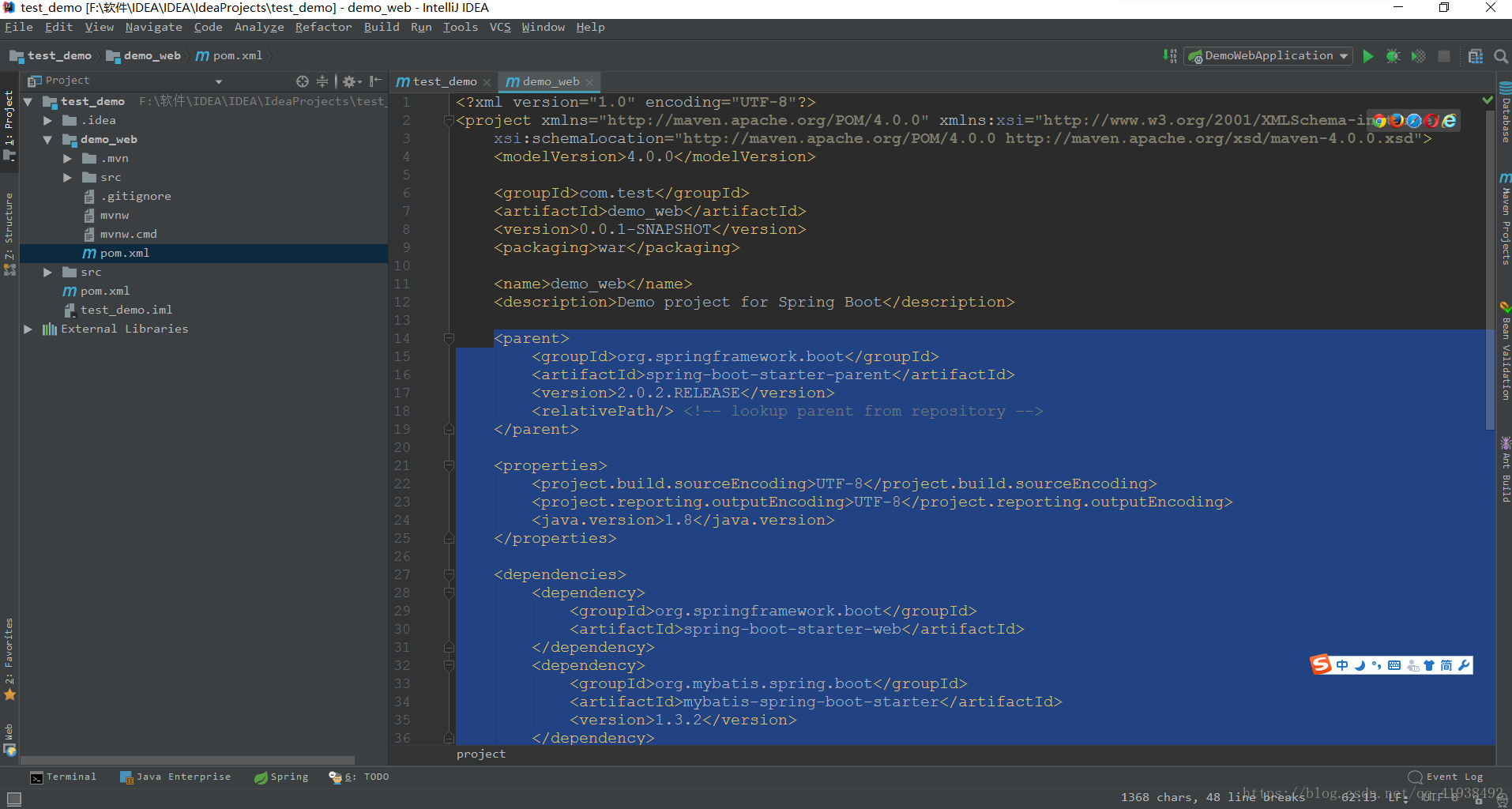Collapse all in Project panel
The width and height of the screenshot is (1512, 809).
(x=322, y=81)
